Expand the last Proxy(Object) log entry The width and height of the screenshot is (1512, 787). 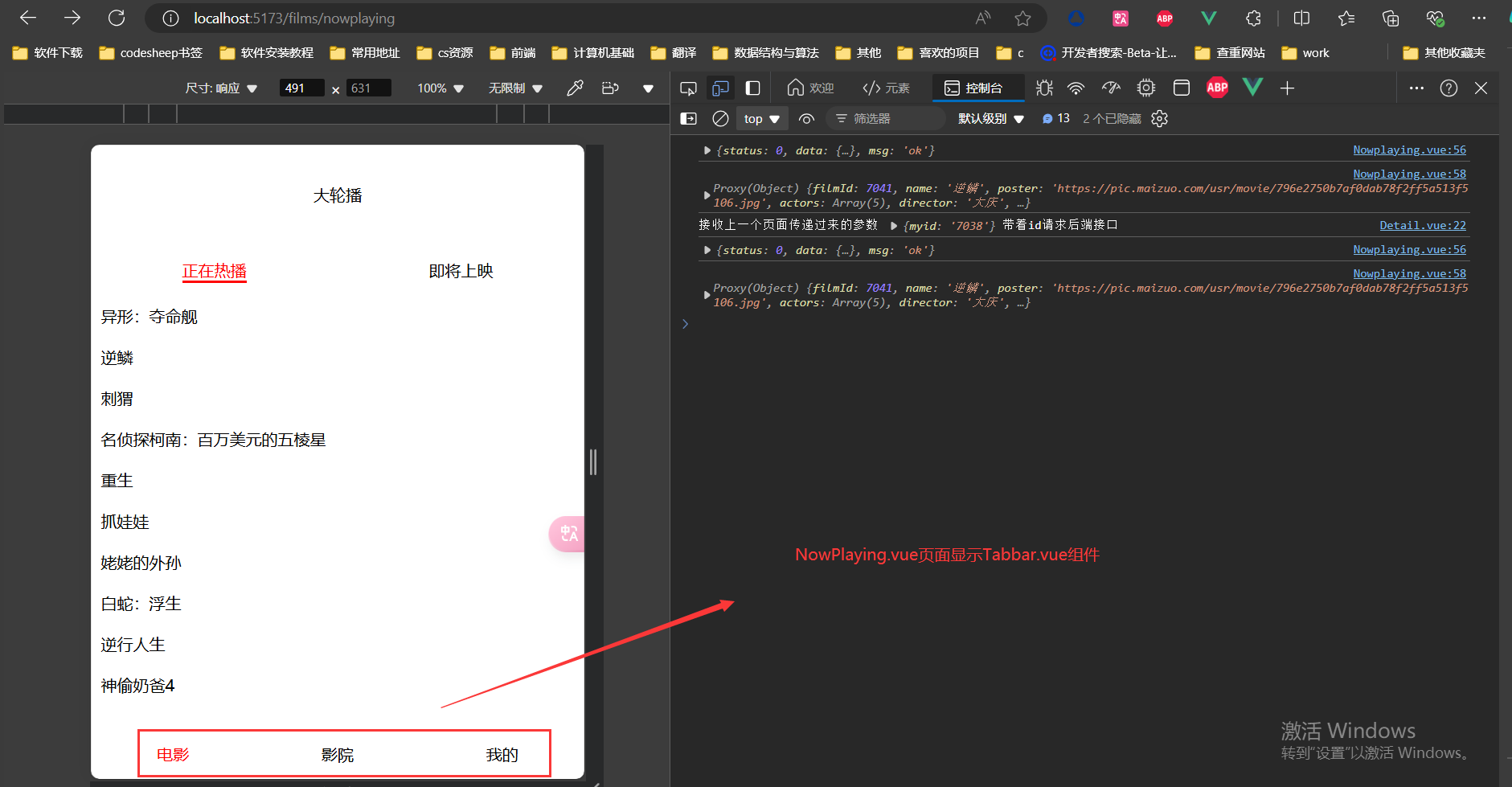pyautogui.click(x=707, y=295)
